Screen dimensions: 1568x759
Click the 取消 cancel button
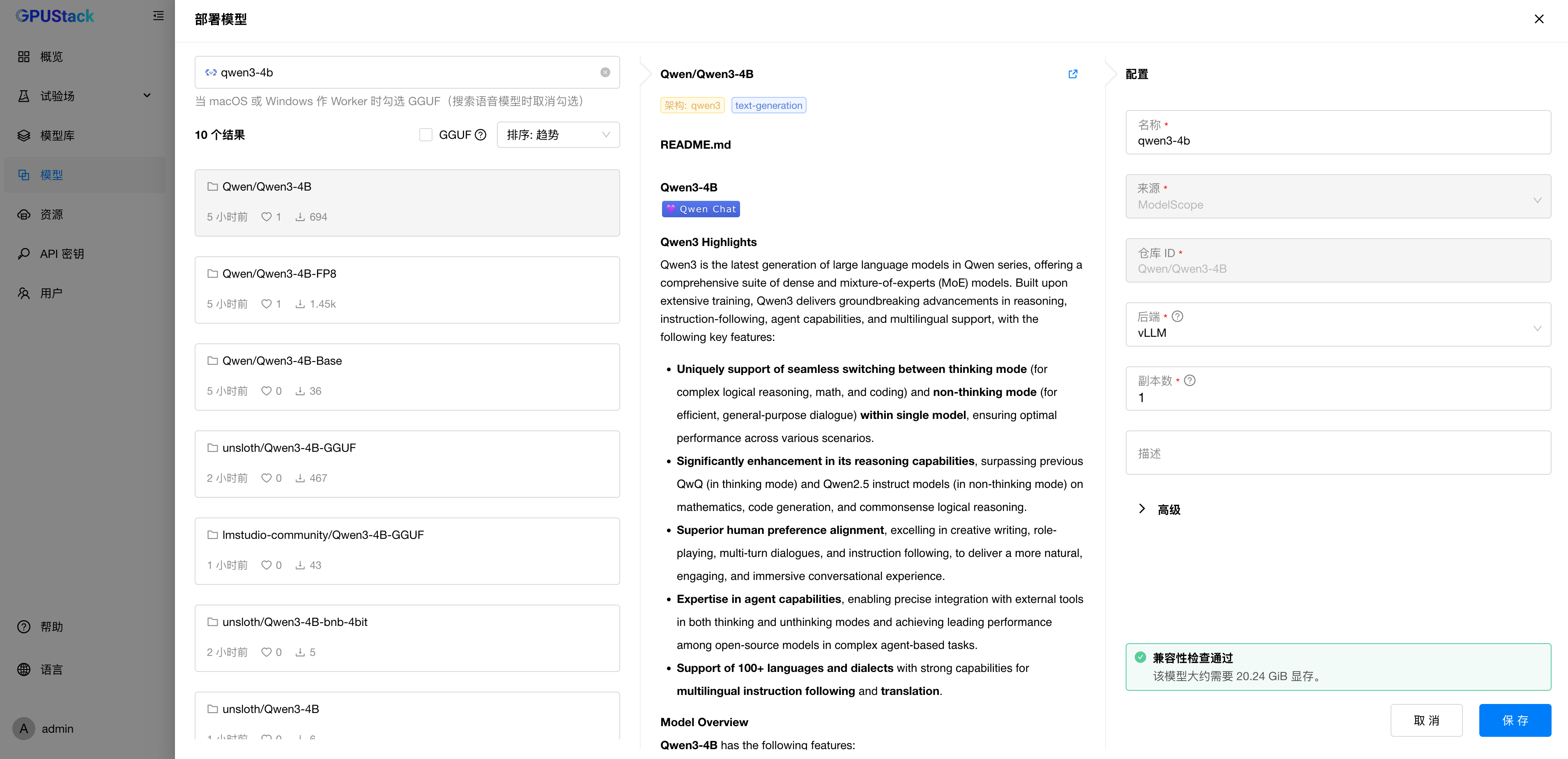[x=1426, y=721]
